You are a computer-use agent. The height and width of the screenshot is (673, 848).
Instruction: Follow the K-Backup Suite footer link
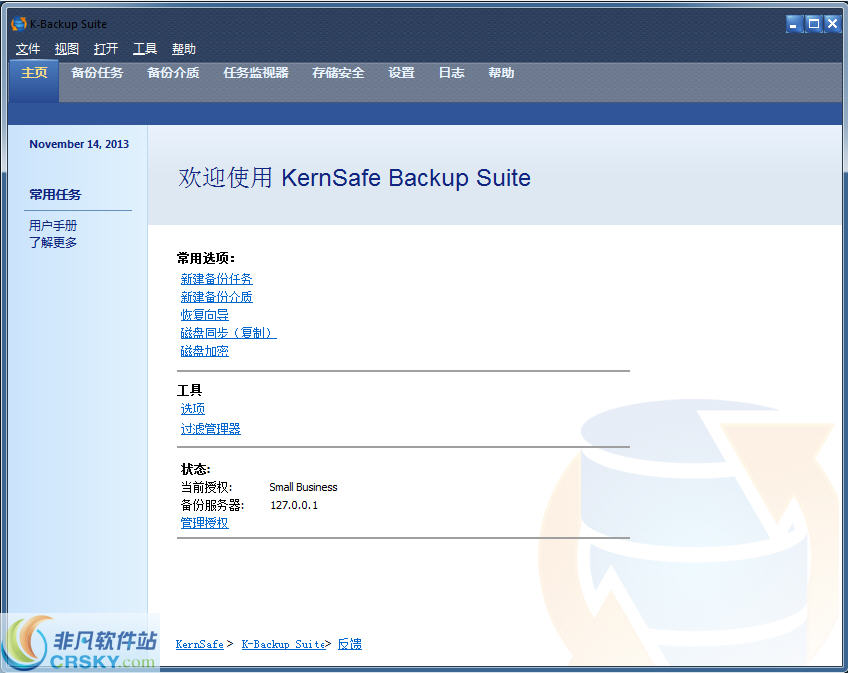(x=283, y=644)
